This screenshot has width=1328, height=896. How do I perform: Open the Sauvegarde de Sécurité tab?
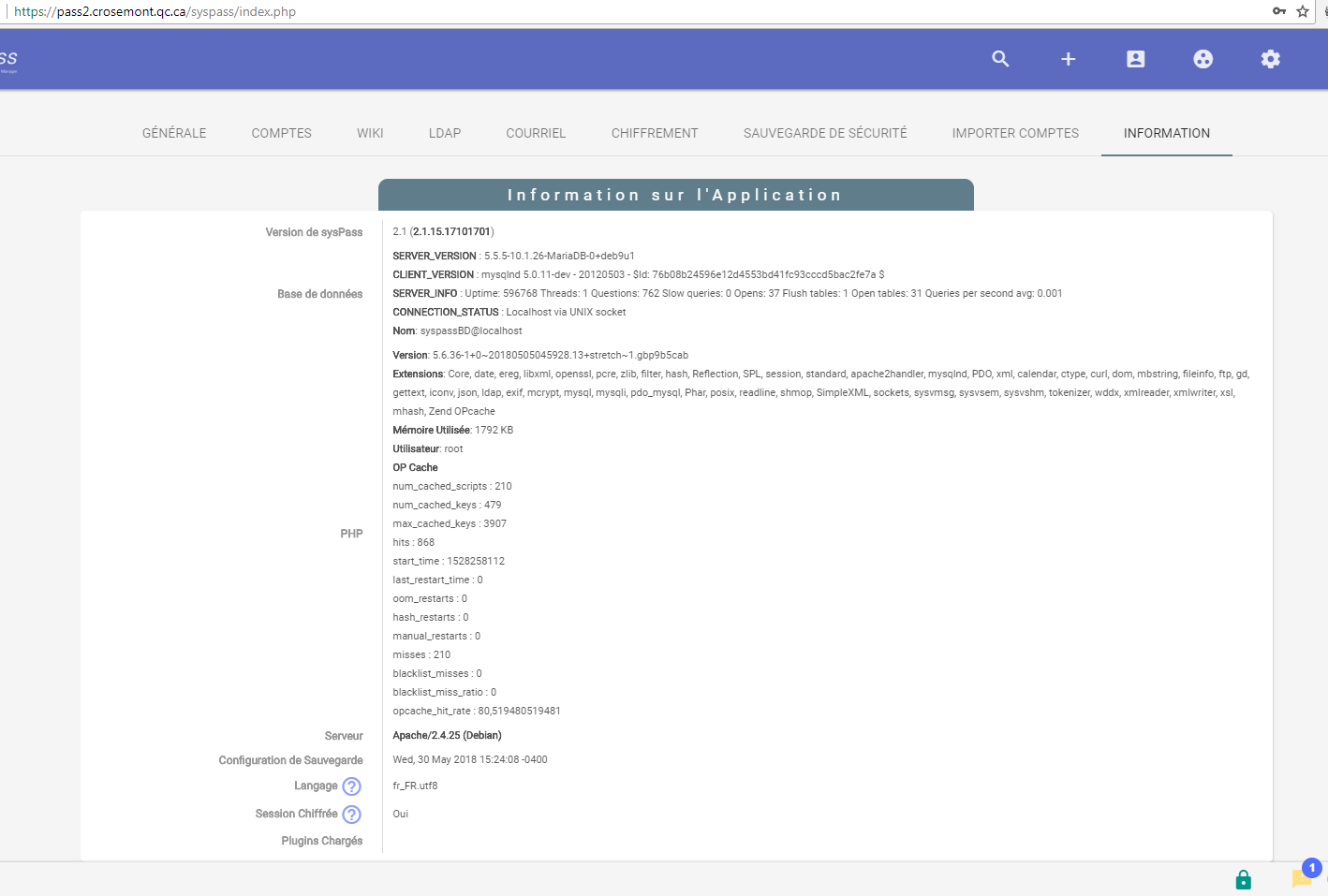[825, 133]
